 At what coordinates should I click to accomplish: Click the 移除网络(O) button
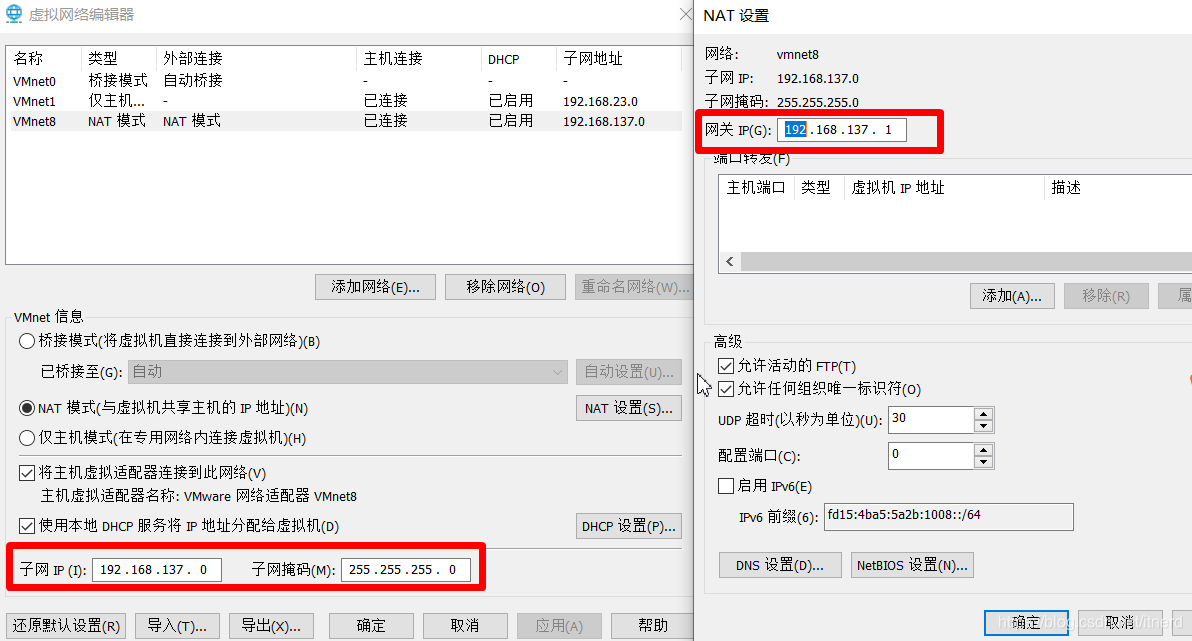[x=506, y=287]
